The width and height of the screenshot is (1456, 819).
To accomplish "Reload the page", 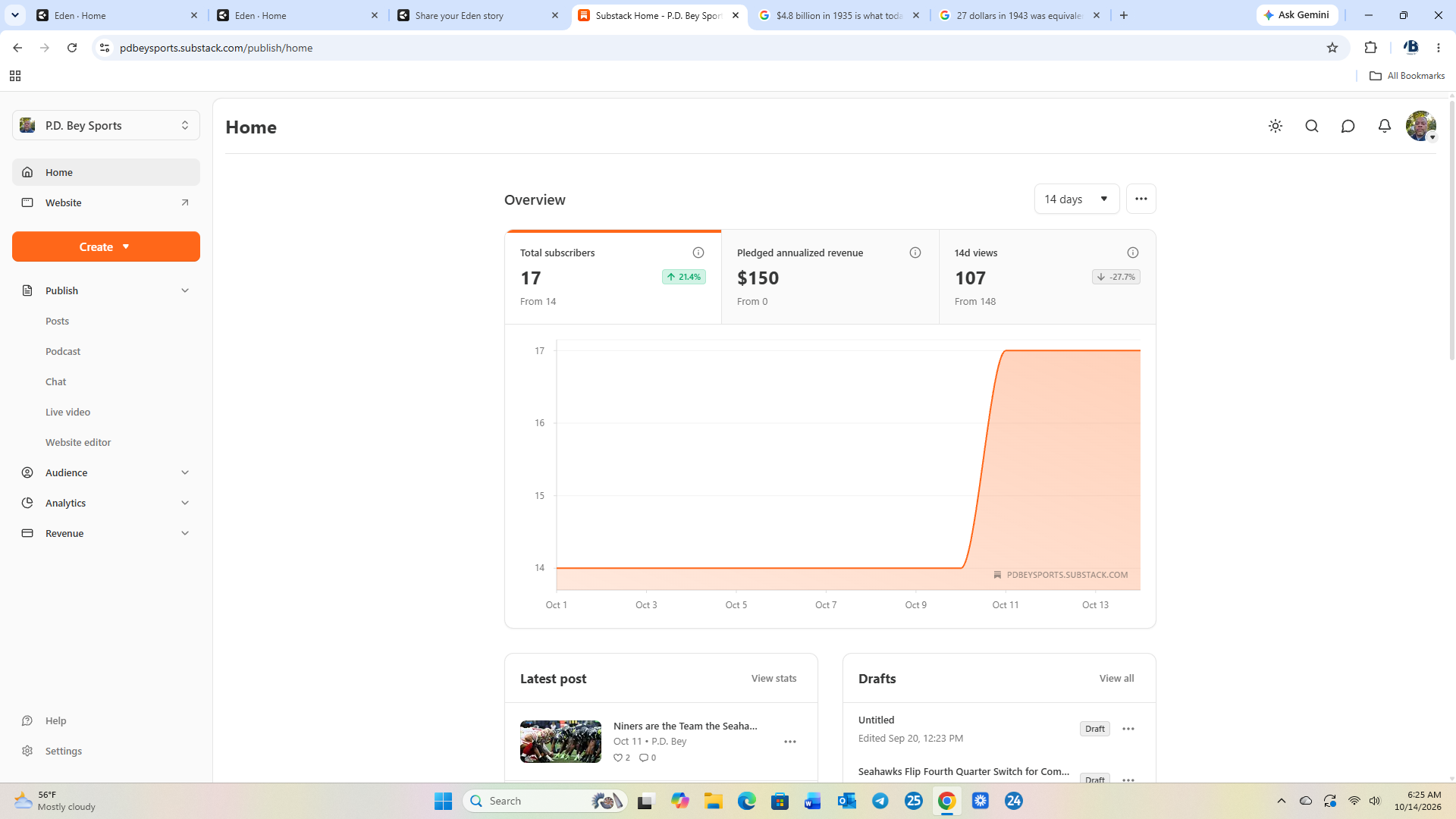I will [x=72, y=48].
